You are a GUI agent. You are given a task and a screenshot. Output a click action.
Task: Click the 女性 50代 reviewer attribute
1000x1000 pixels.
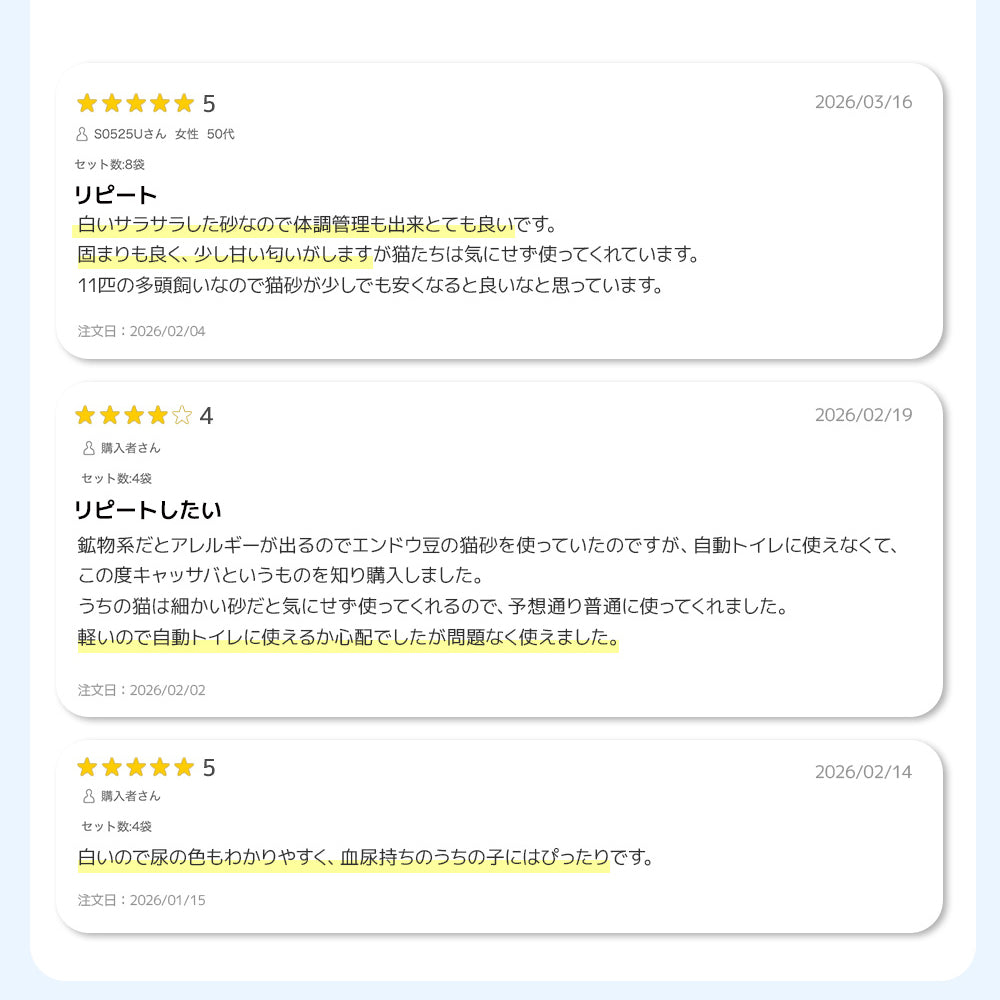[x=205, y=134]
